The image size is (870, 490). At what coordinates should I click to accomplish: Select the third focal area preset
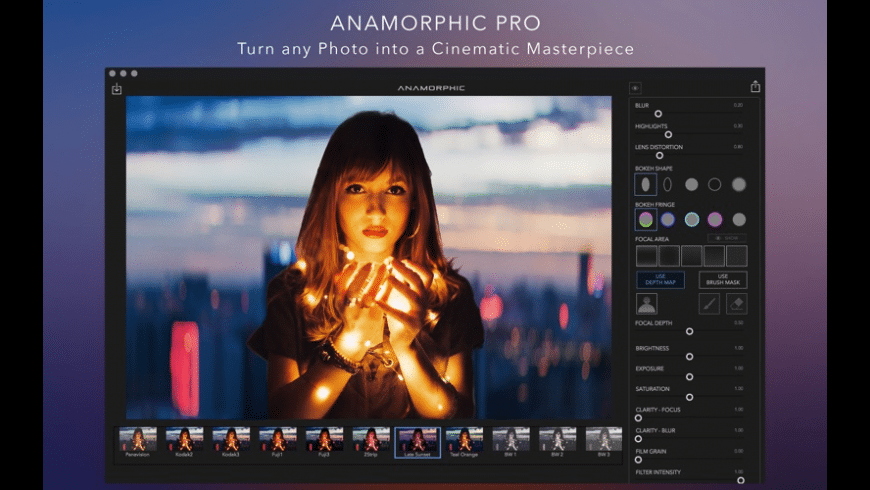point(691,256)
